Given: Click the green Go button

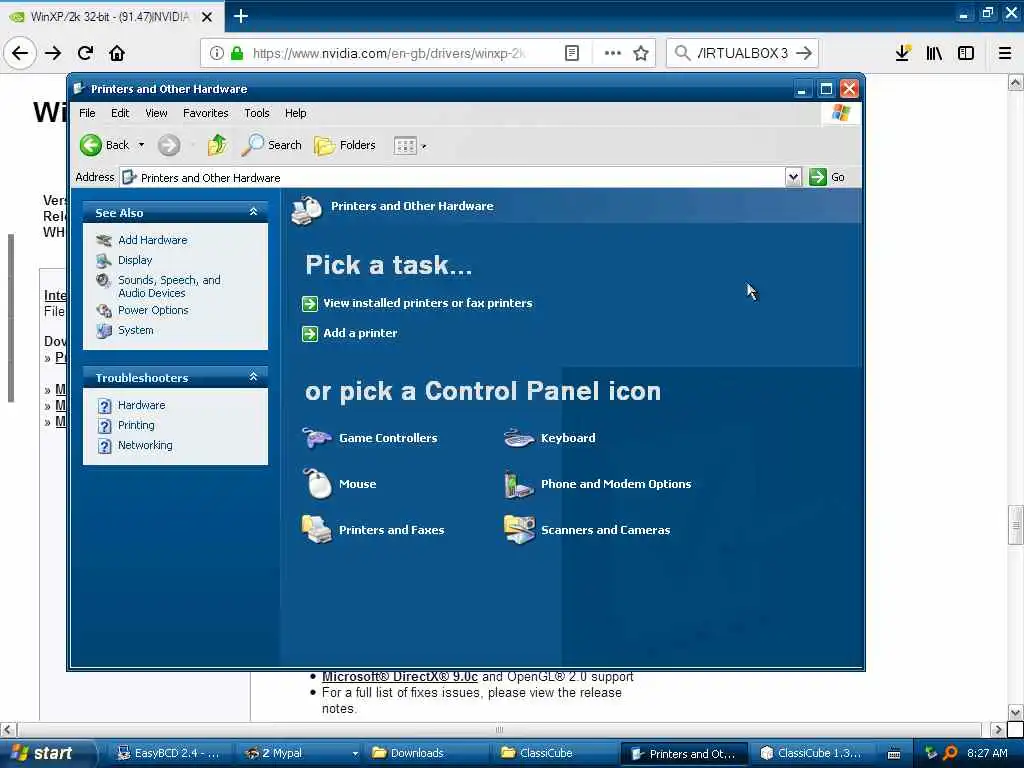Looking at the screenshot, I should pos(827,177).
